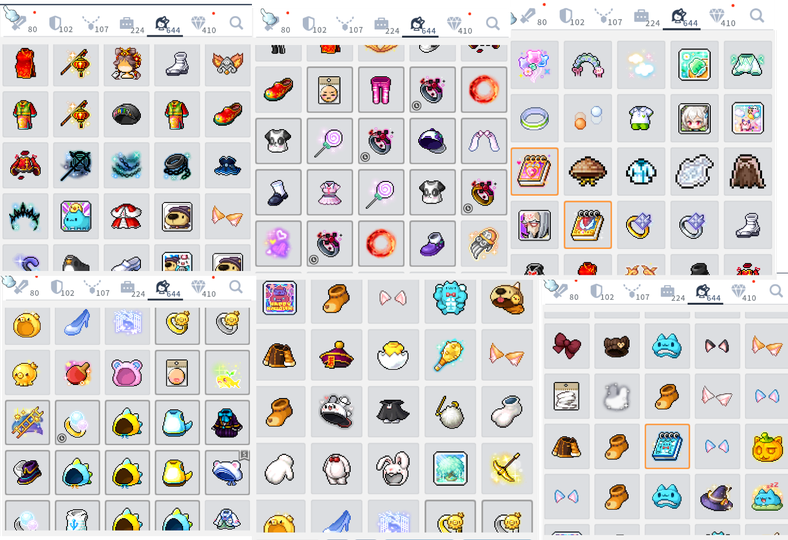Pick the brown straw hat item

(x=587, y=172)
